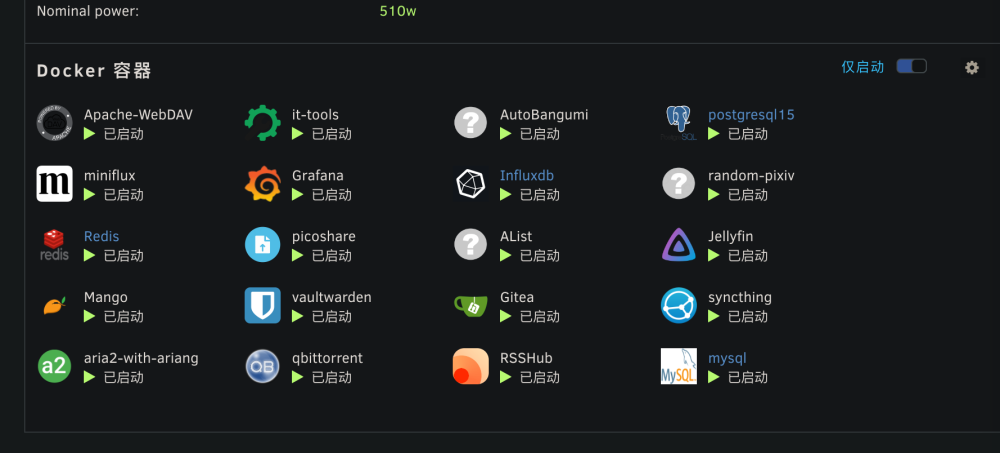Click the aria2-with-ariang a2 icon

(54, 366)
